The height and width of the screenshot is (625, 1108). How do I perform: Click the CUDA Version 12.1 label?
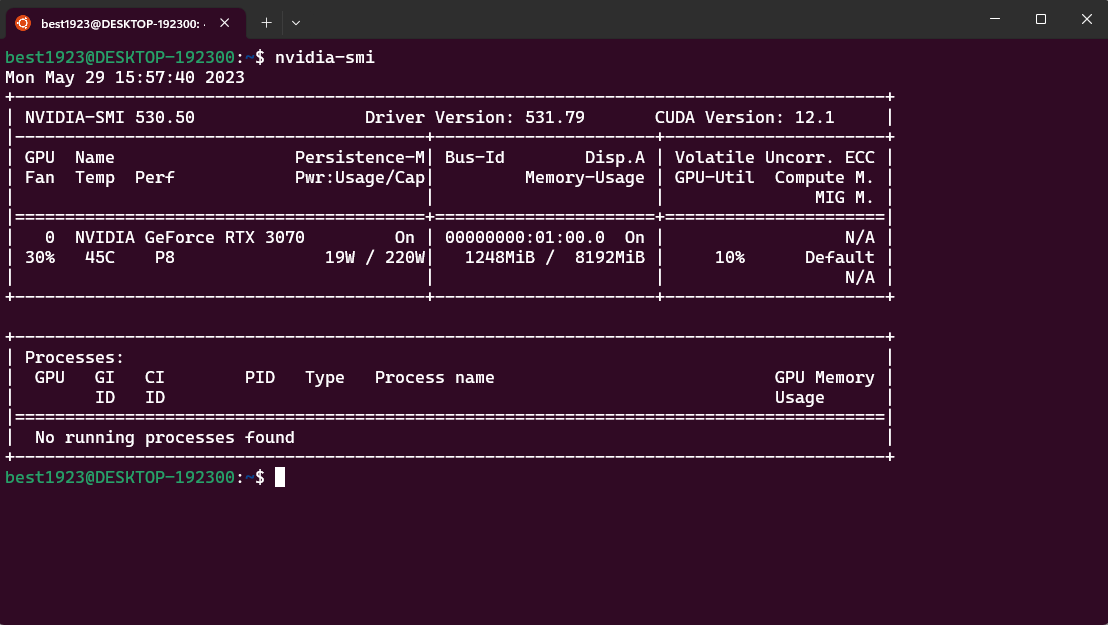[744, 117]
